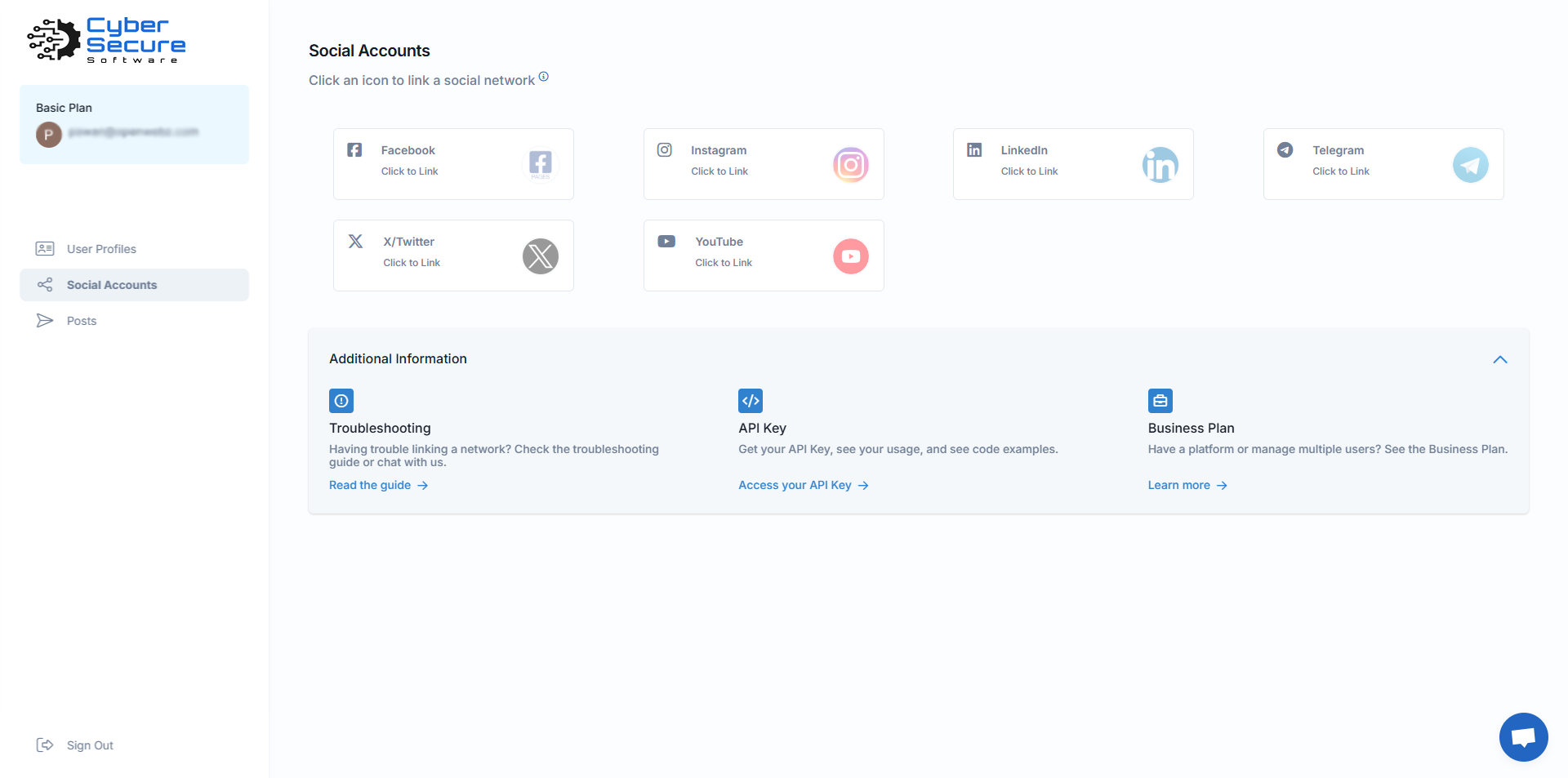Click the Troubleshooting alert icon

point(341,401)
